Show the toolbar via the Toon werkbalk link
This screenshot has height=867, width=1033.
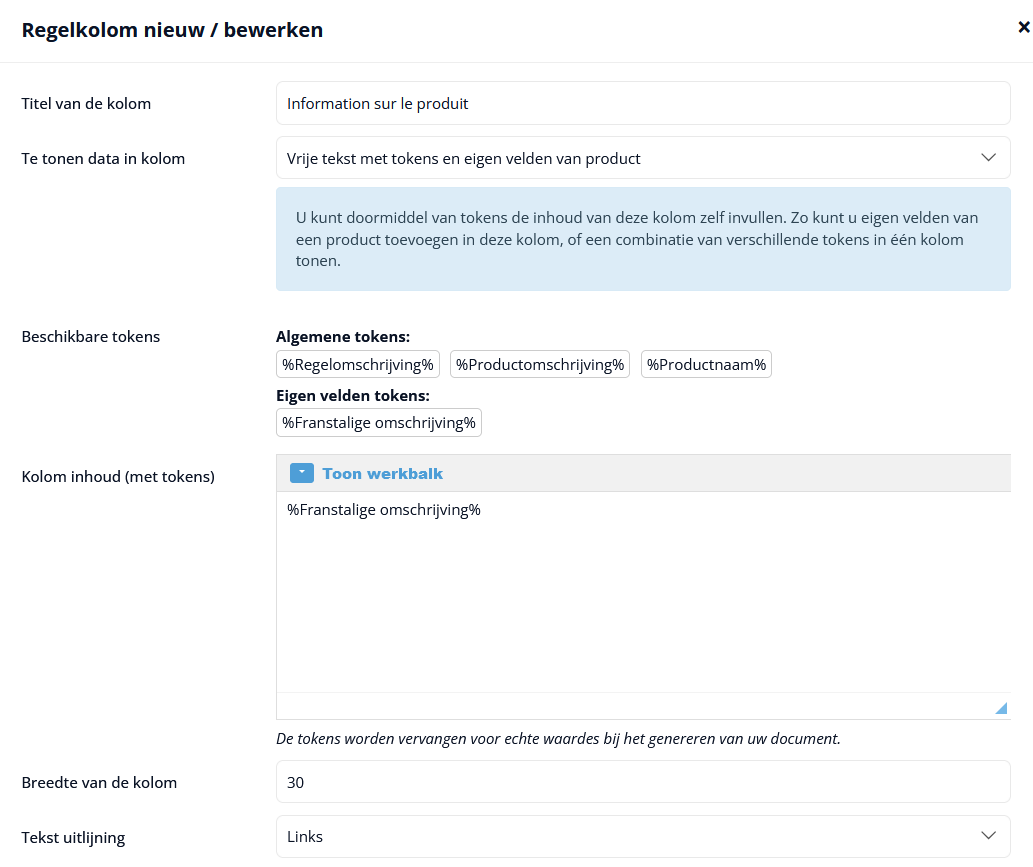coord(383,474)
